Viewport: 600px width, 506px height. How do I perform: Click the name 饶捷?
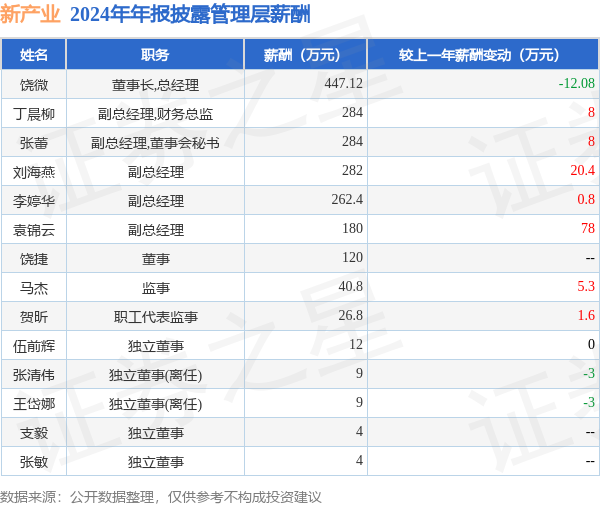(x=34, y=259)
